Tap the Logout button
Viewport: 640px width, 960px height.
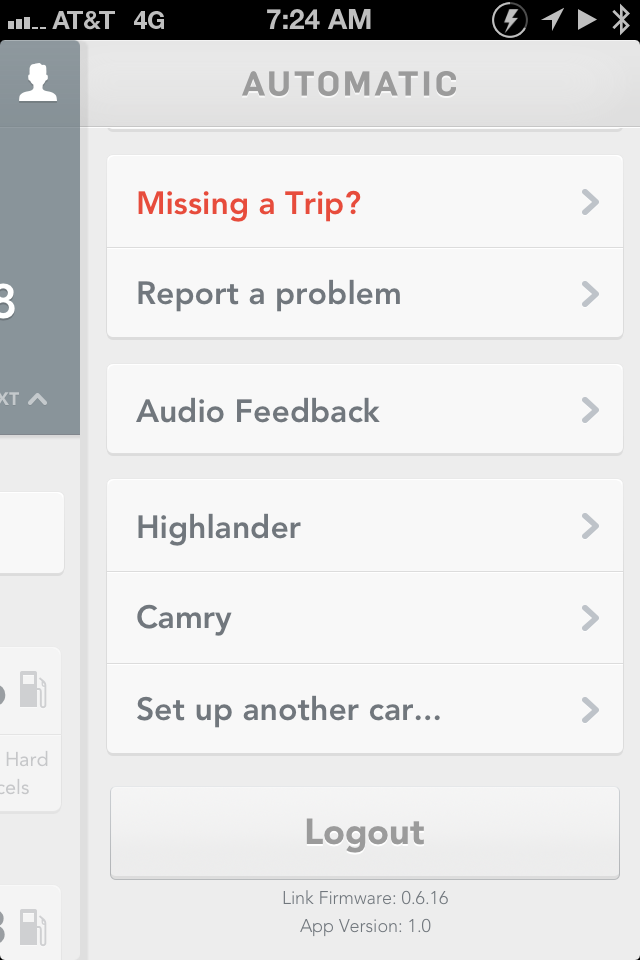[x=365, y=833]
